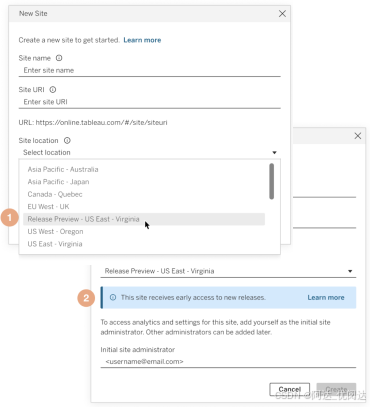Click the Enter site name field
The image size is (370, 407).
coord(149,70)
